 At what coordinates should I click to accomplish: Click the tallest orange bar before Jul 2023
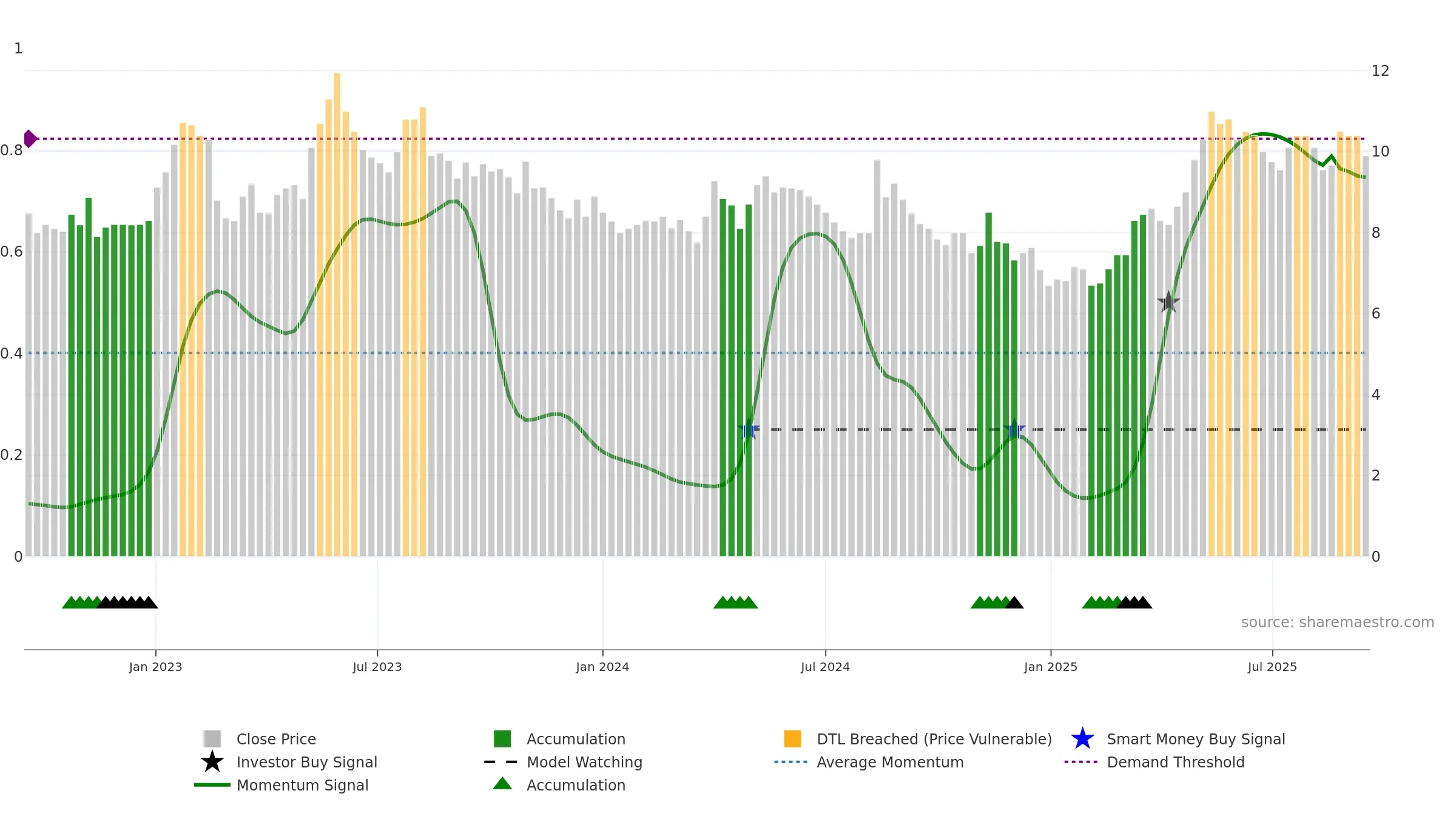pos(337,314)
